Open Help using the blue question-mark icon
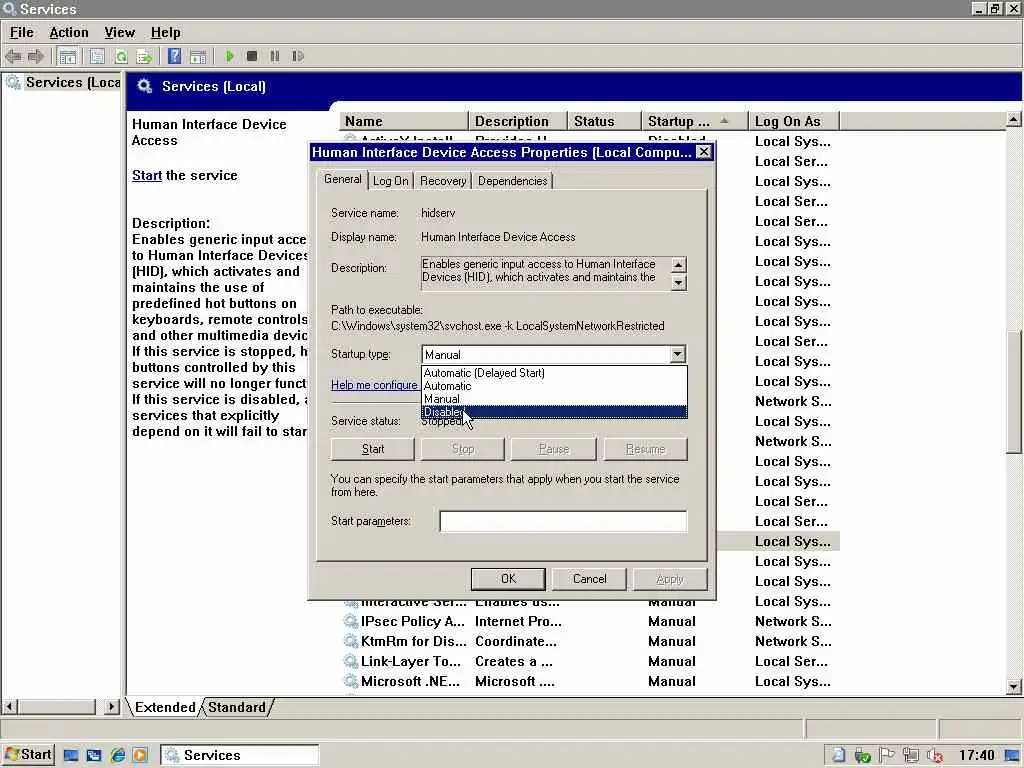 [x=174, y=56]
